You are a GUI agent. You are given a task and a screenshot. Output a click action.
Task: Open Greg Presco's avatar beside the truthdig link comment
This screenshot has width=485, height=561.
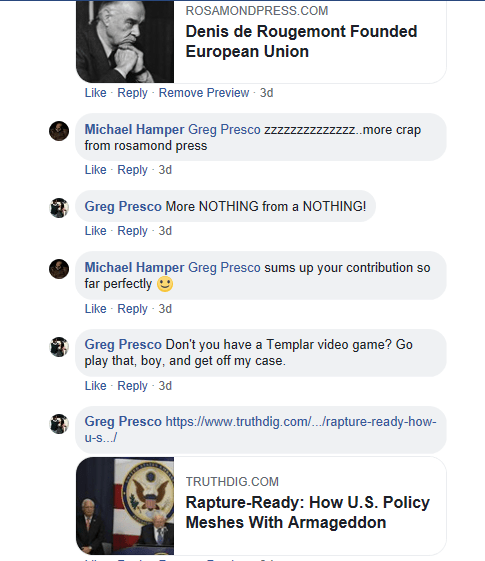(x=59, y=424)
